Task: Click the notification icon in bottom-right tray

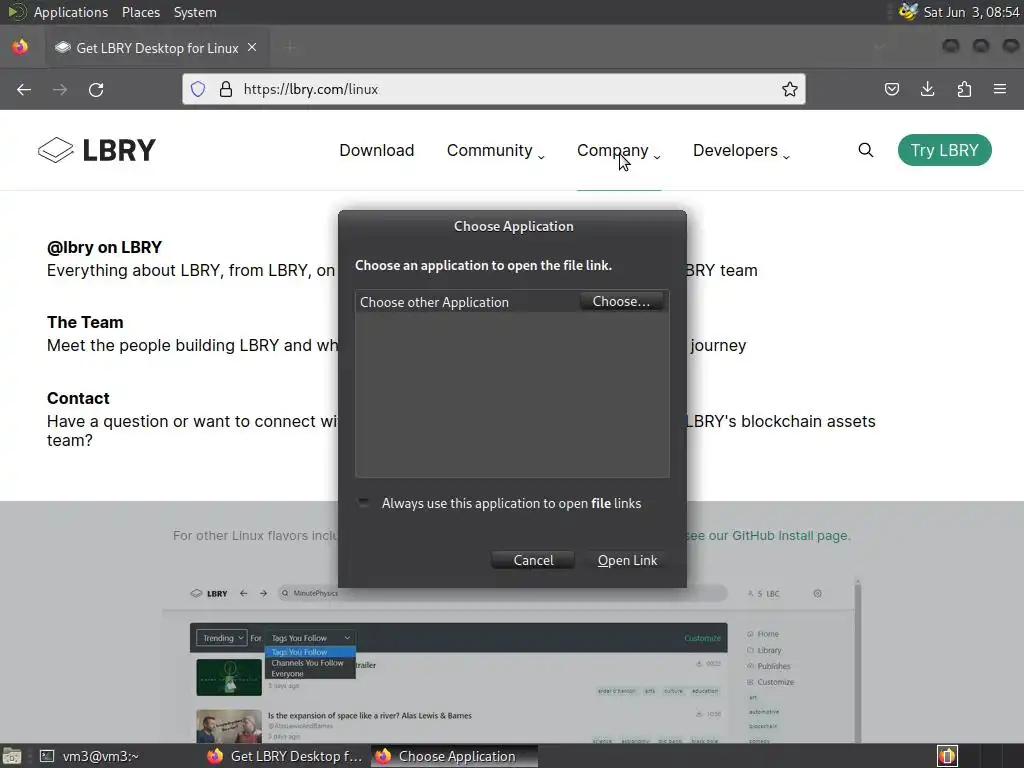Action: (947, 756)
